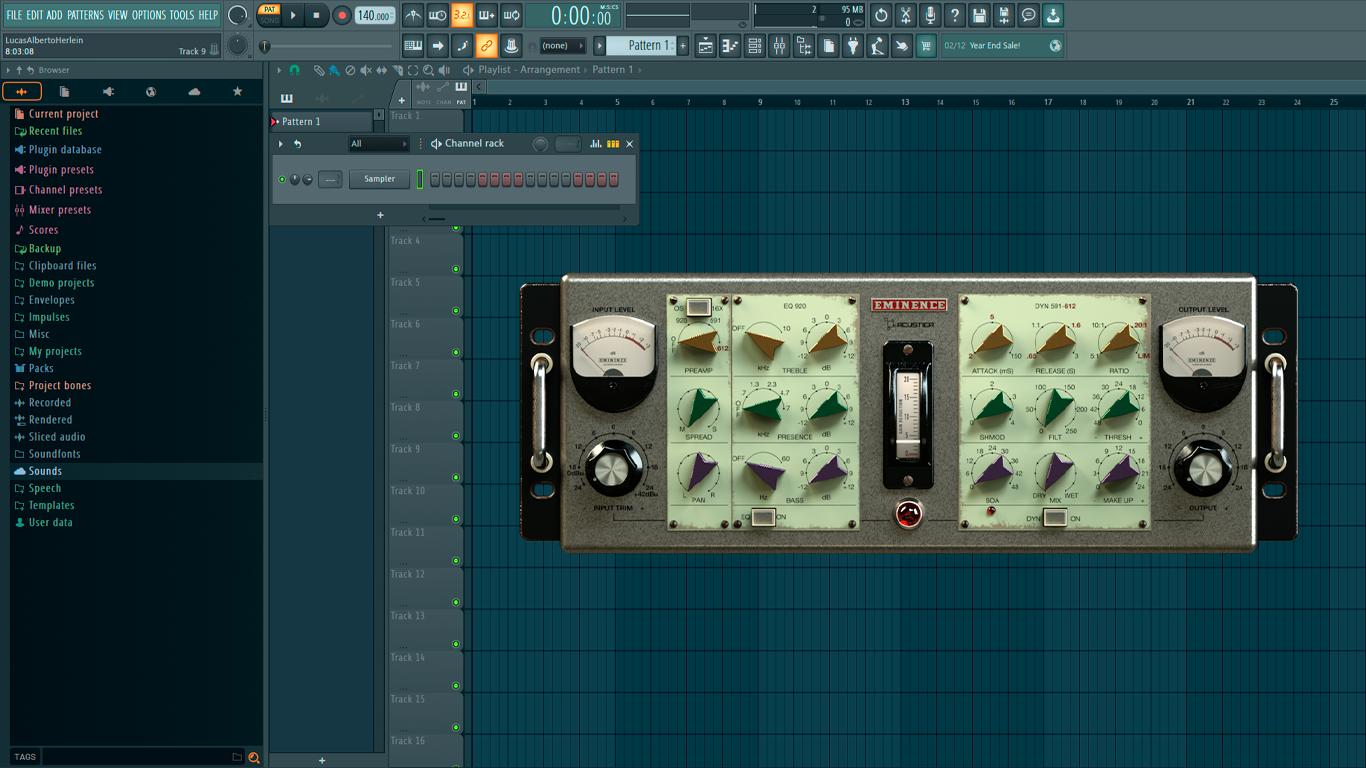This screenshot has height=768, width=1366.
Task: Click the Eminence INPUT TRIM knob
Action: point(614,468)
